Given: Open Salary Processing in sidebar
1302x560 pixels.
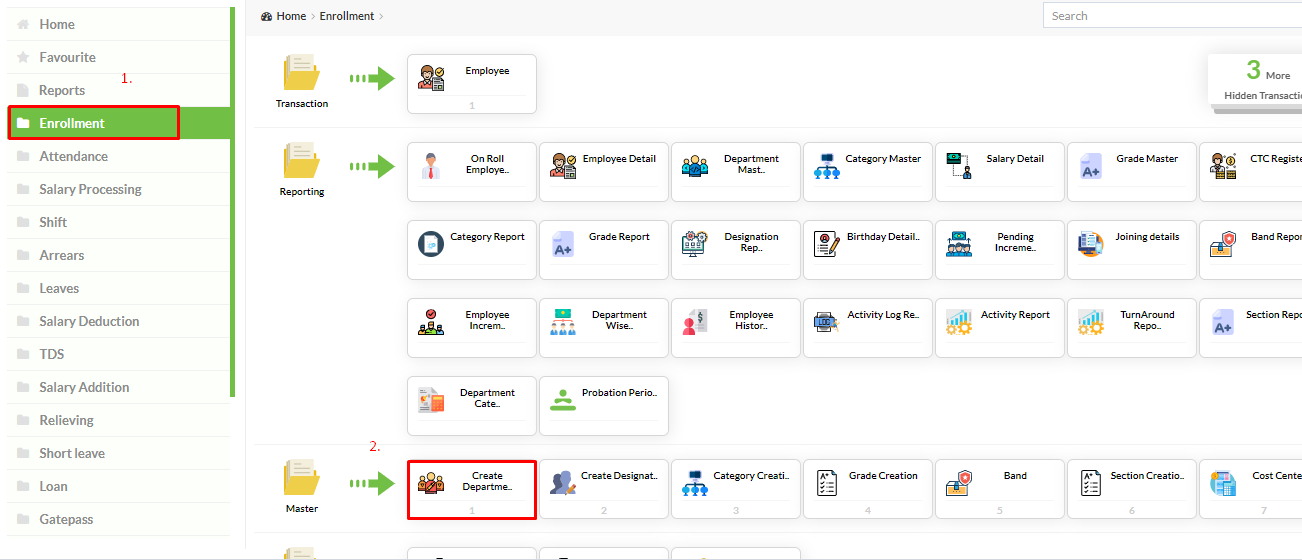Looking at the screenshot, I should point(119,189).
